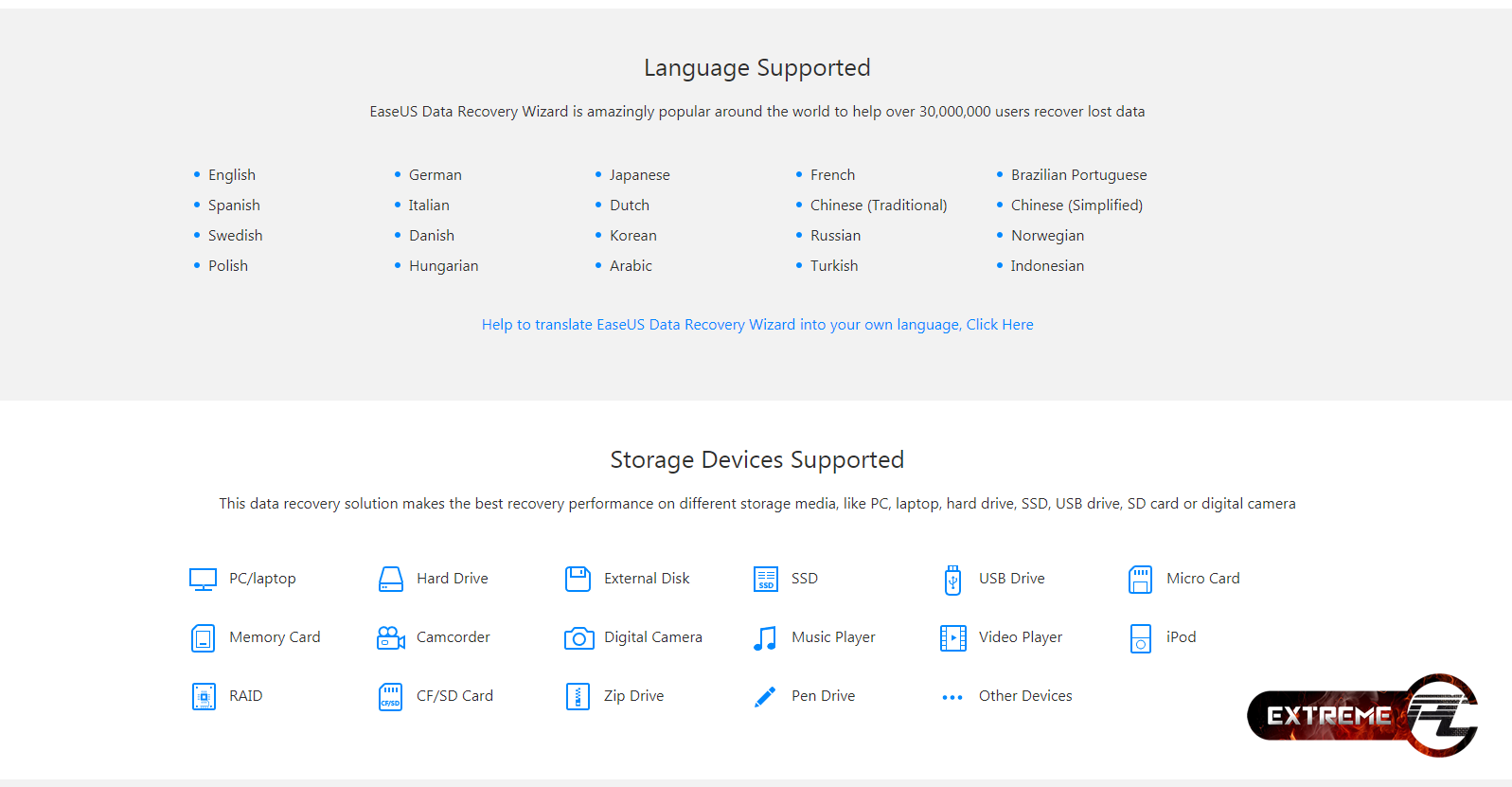
Task: Select the 'Digital Camera' label
Action: [x=653, y=637]
